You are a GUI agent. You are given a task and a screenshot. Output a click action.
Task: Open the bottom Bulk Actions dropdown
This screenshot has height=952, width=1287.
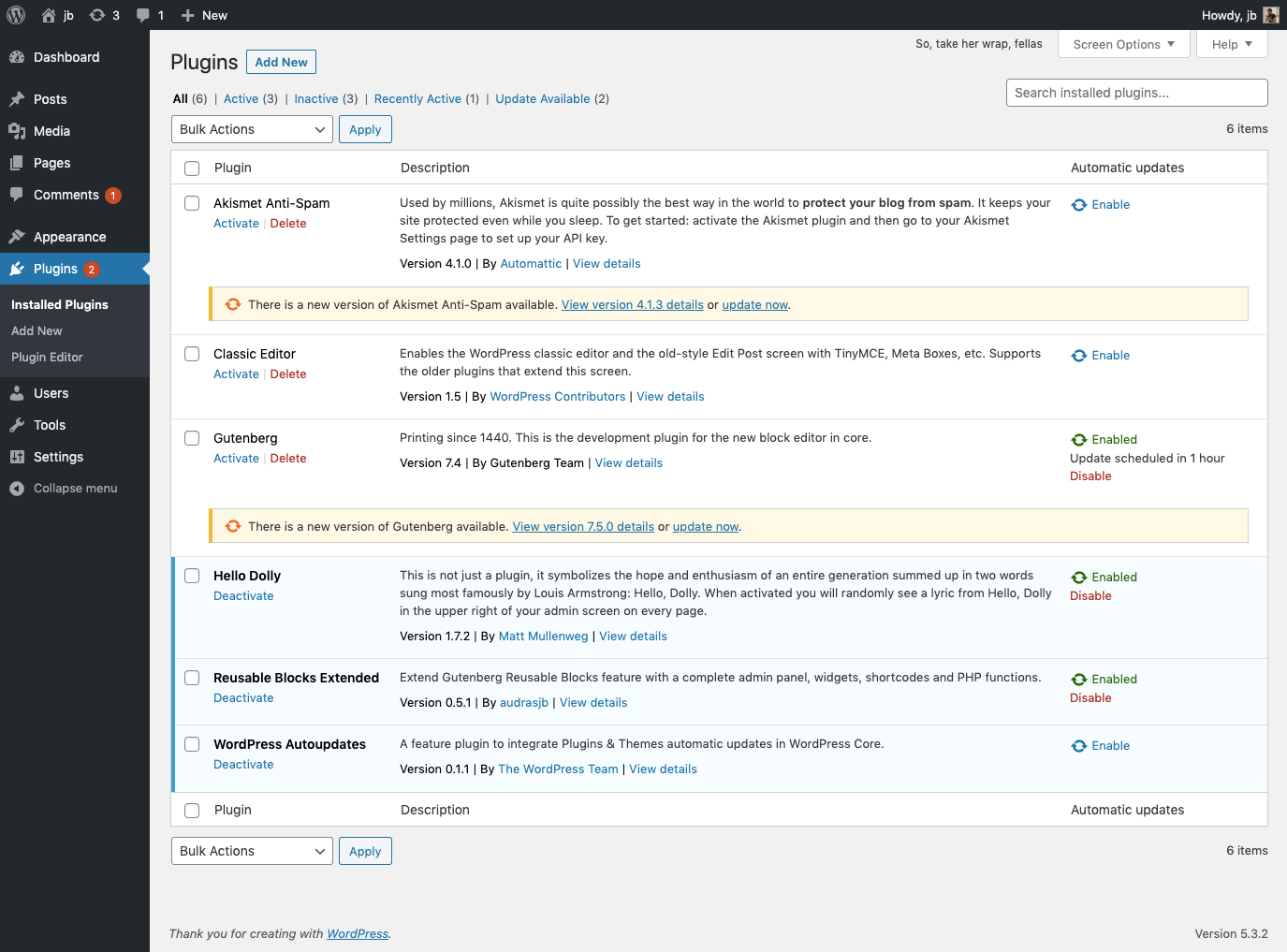pos(252,851)
